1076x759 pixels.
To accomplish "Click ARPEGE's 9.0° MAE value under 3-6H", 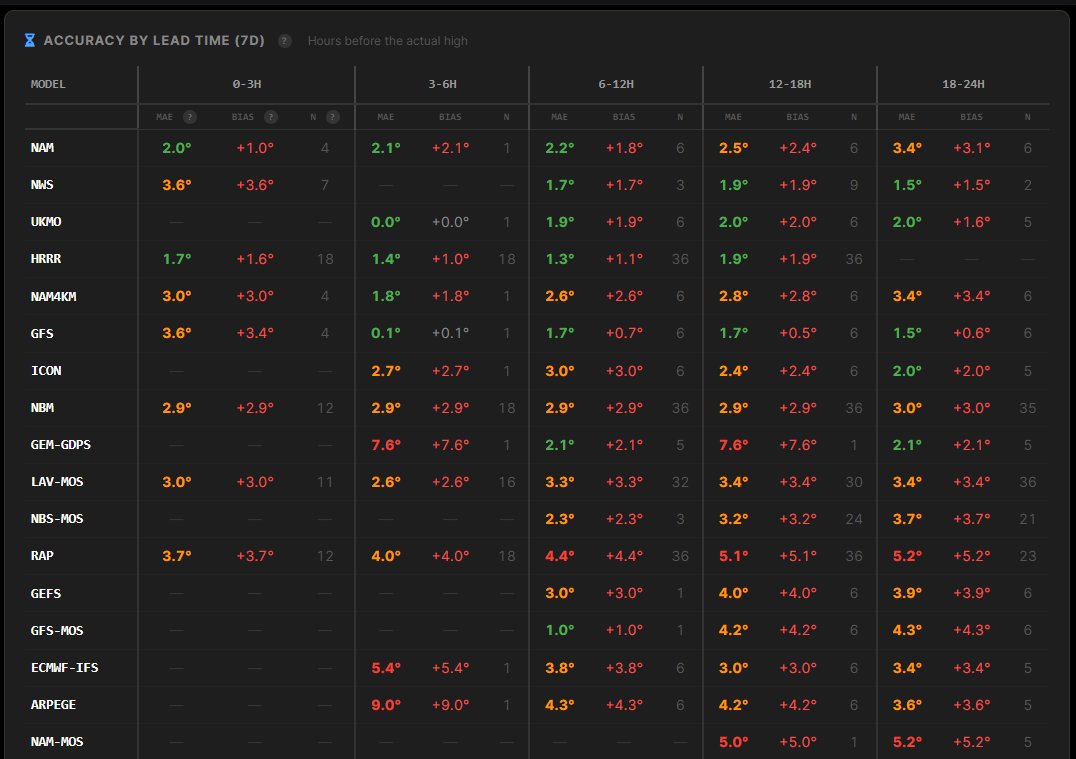I will pos(386,705).
